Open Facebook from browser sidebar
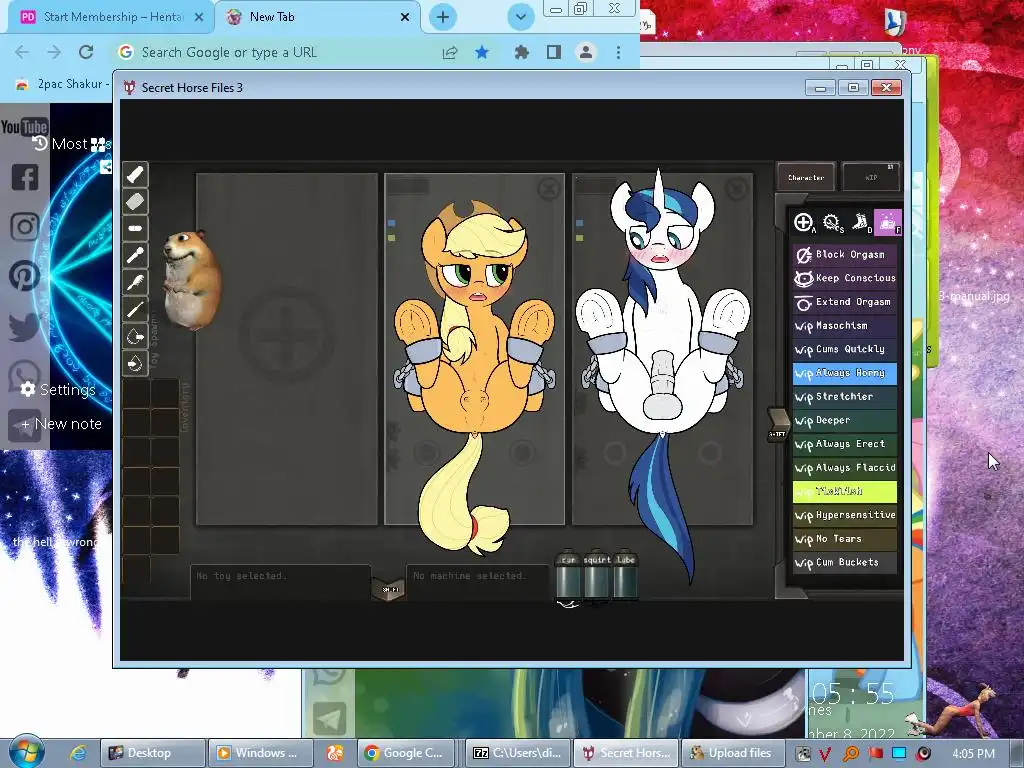The image size is (1024, 768). coord(25,177)
